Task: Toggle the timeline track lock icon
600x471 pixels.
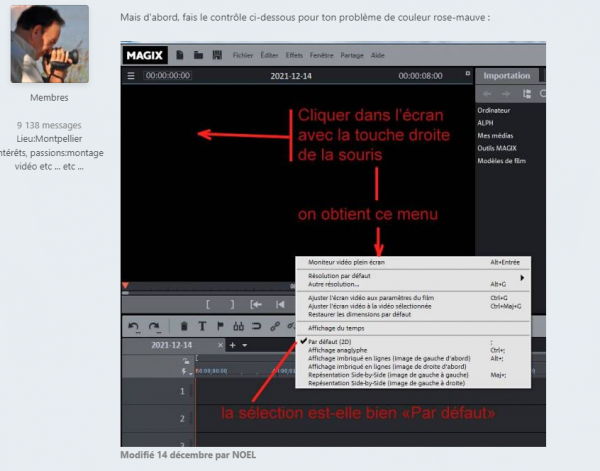Action: click(x=186, y=361)
